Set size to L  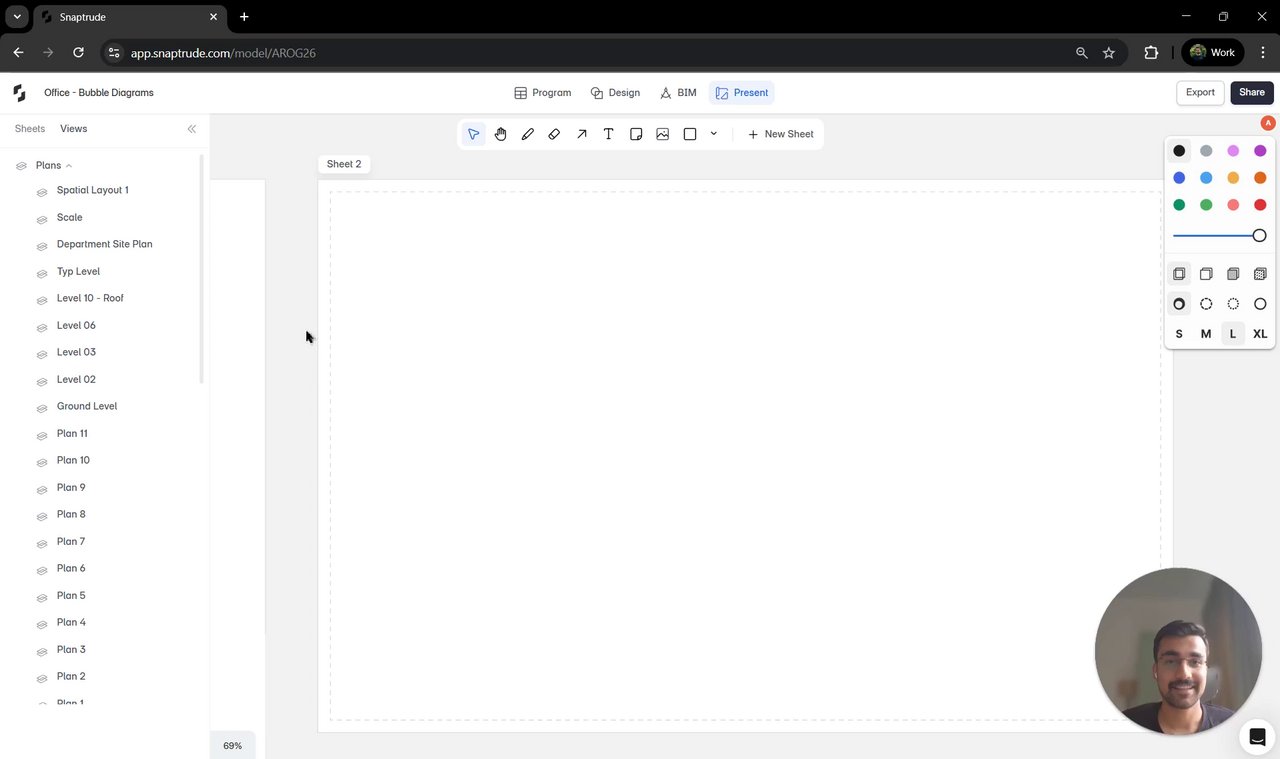pyautogui.click(x=1233, y=334)
